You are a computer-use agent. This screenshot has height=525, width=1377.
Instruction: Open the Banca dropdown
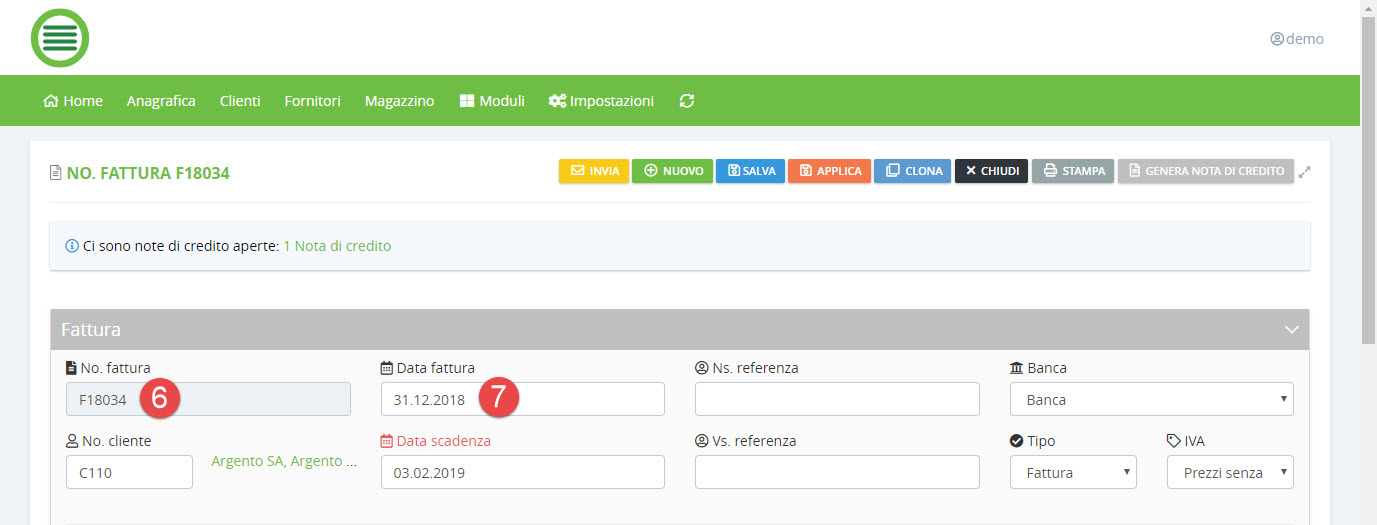1152,399
